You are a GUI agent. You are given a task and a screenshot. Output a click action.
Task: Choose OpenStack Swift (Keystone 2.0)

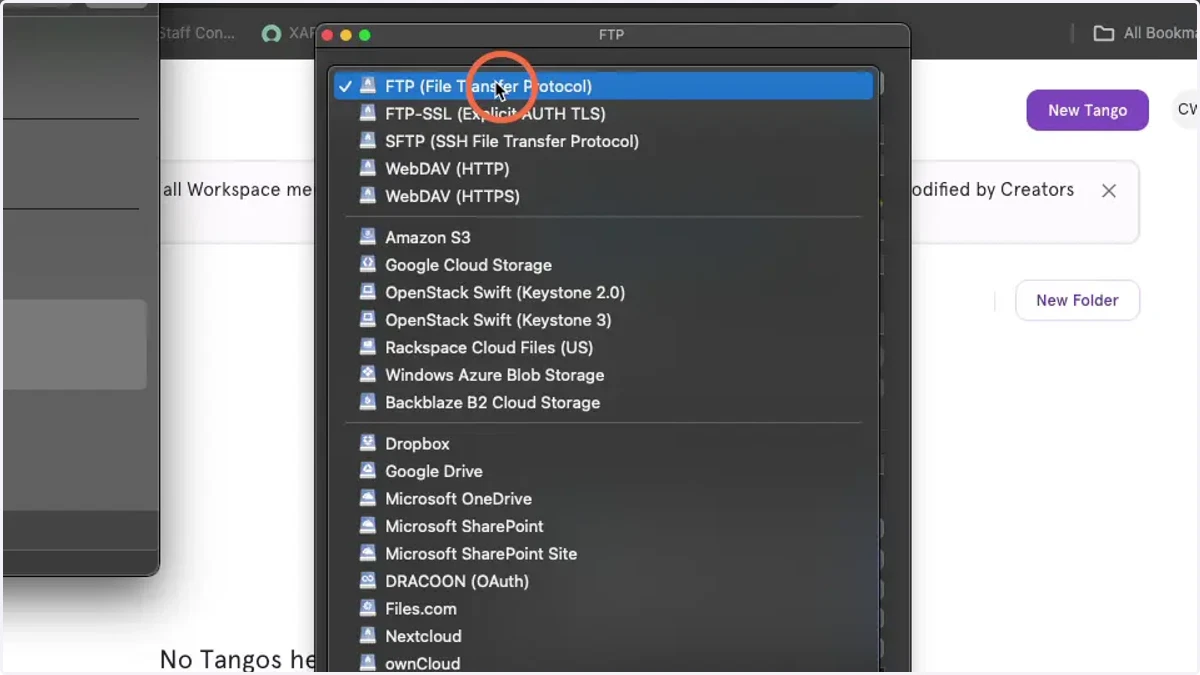point(603,292)
